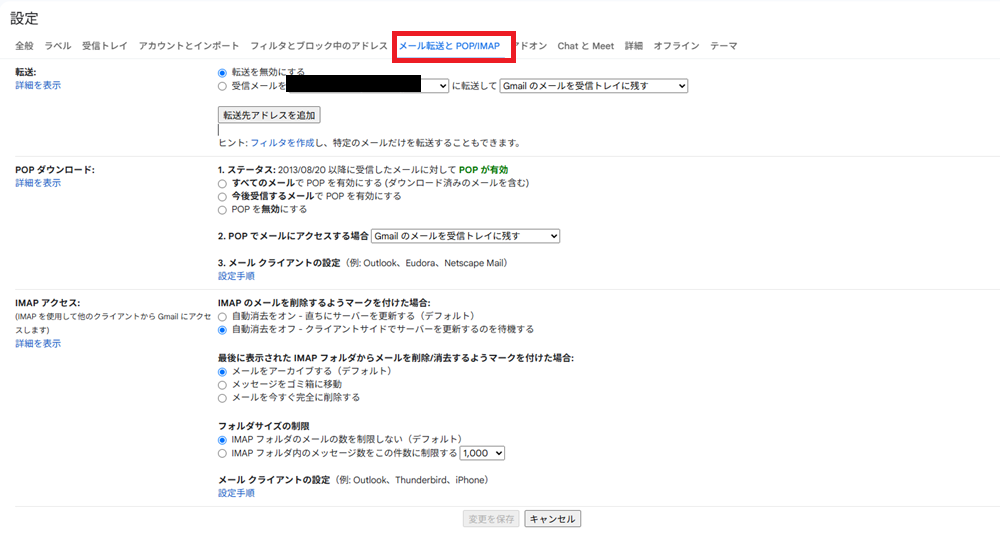The width and height of the screenshot is (1000, 535).
Task: Open the POP access action dropdown
Action: click(x=465, y=236)
